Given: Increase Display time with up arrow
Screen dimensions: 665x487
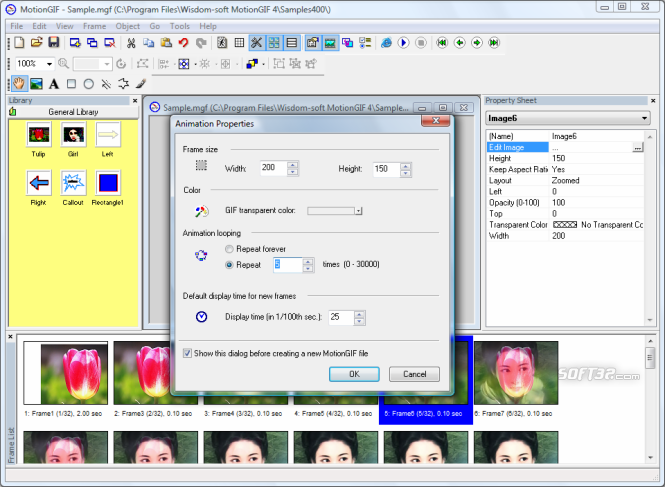Looking at the screenshot, I should 359,314.
